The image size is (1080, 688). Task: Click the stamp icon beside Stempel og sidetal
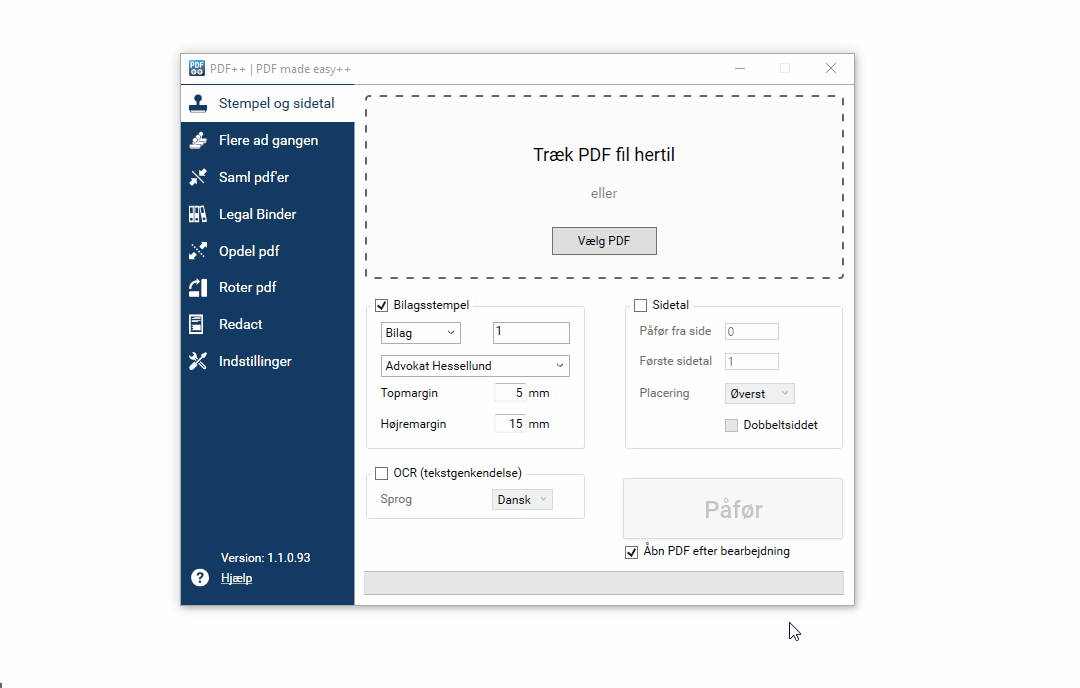point(198,103)
